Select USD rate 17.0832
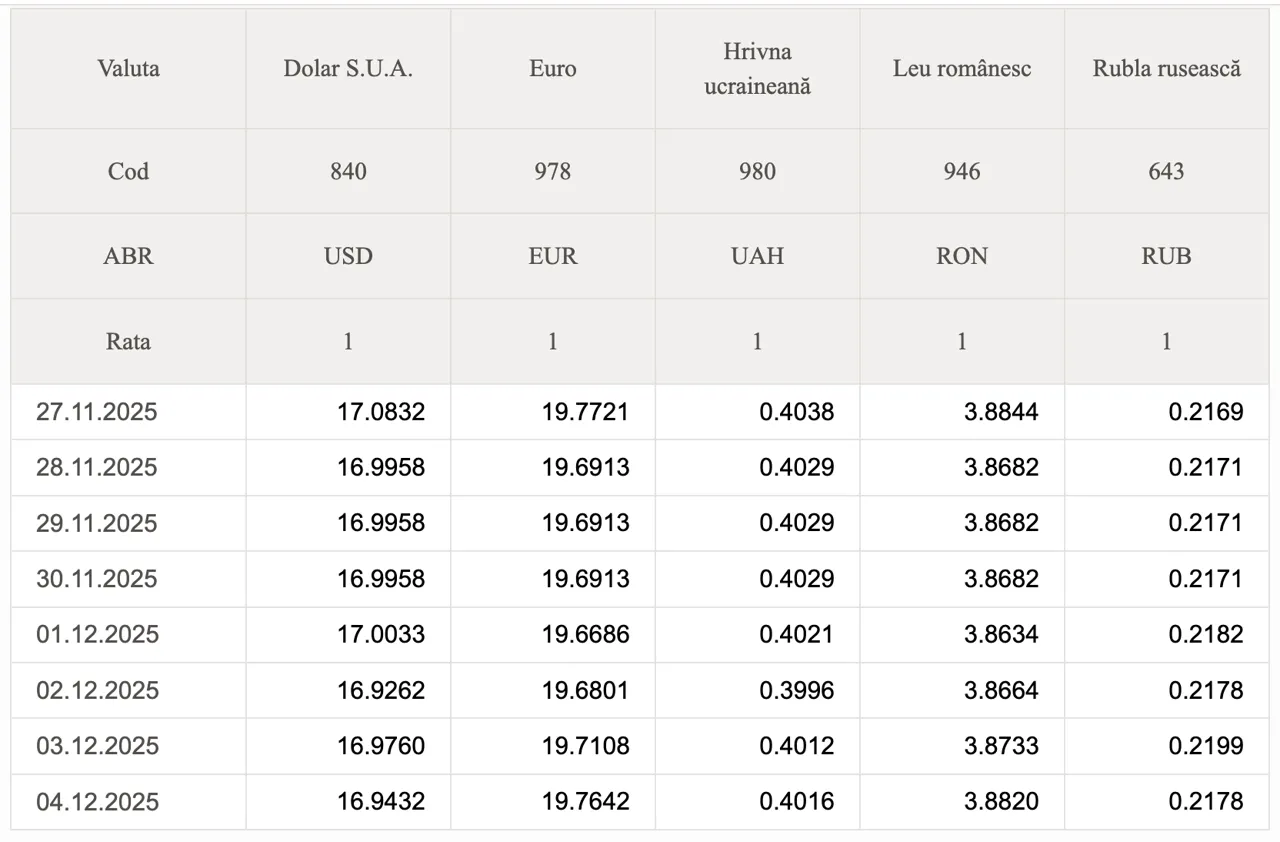Viewport: 1280px width, 842px height. coord(381,412)
